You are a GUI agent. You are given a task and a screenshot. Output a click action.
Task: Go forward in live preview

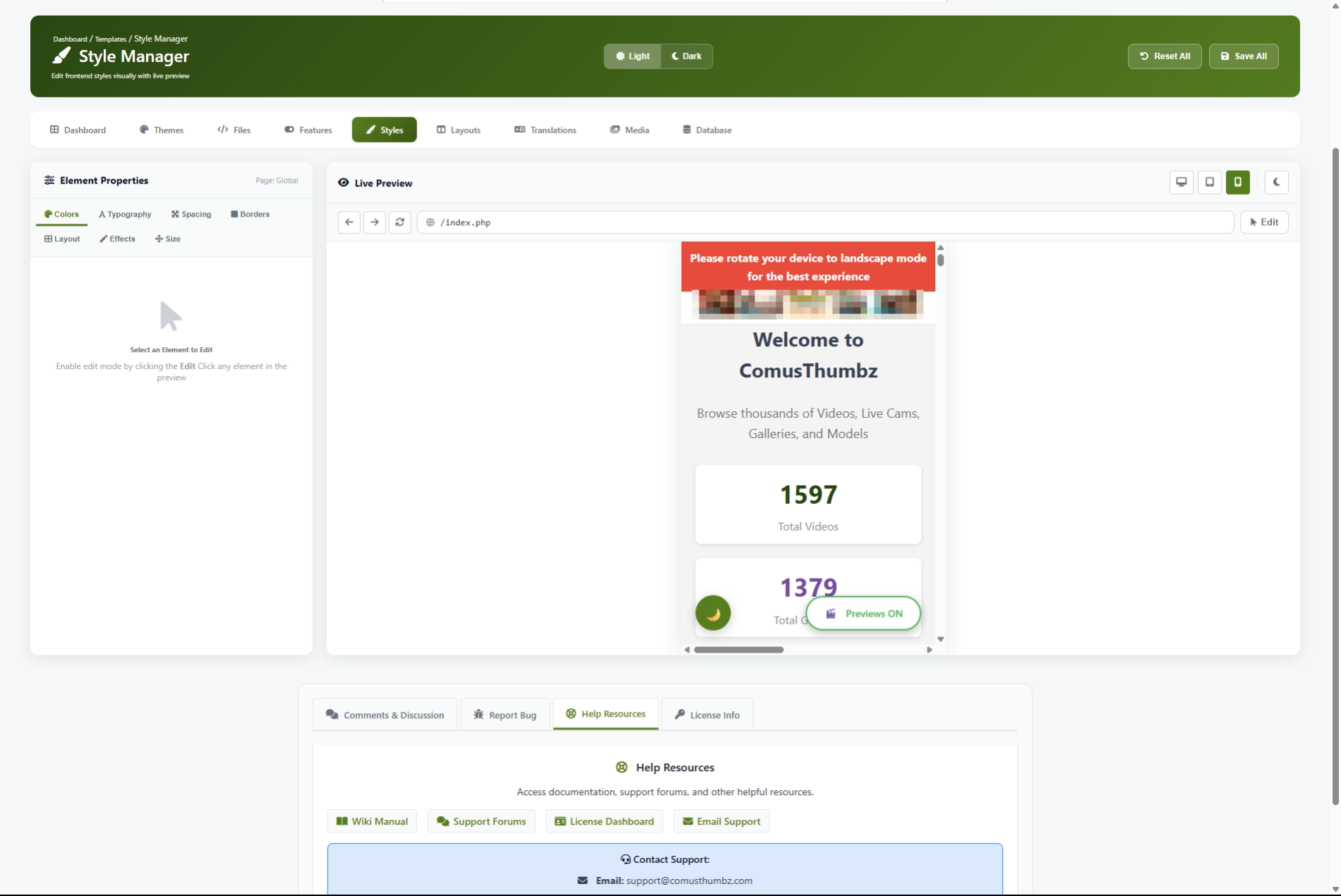pos(374,222)
